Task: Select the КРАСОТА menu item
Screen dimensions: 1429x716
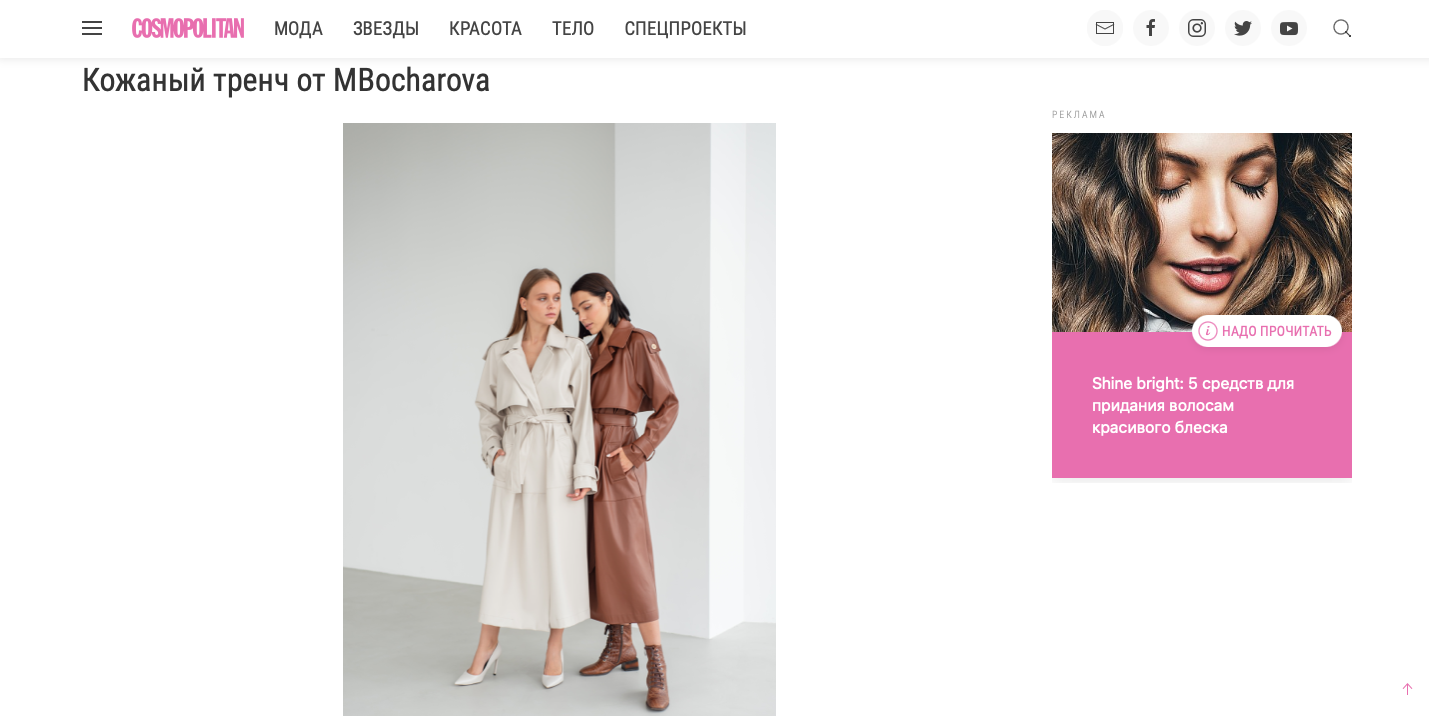Action: coord(485,28)
